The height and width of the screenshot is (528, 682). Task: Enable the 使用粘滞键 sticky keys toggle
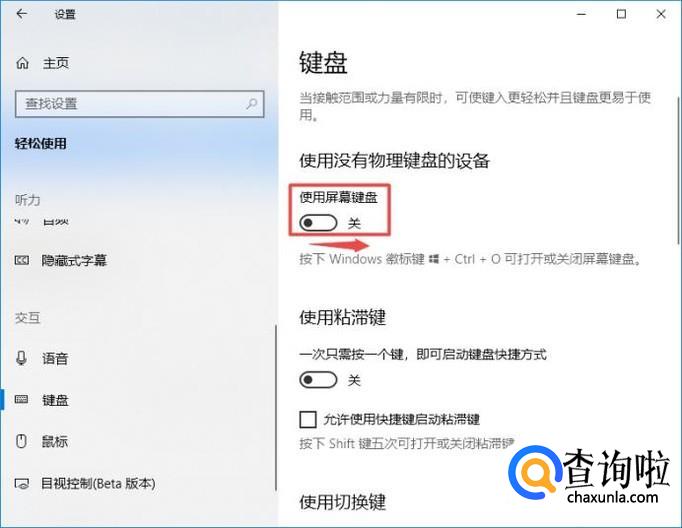pos(318,380)
